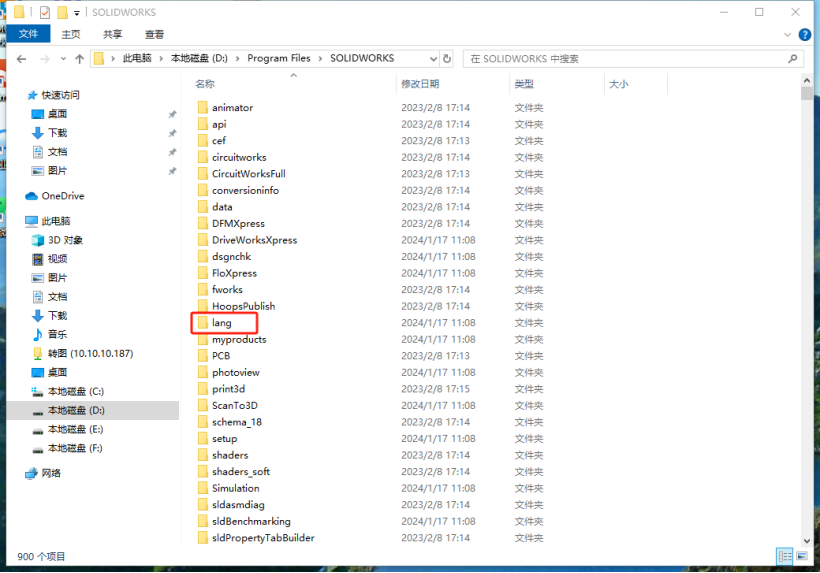Image resolution: width=820 pixels, height=573 pixels.
Task: Select the CircuitWorksFull folder icon
Action: pos(203,174)
